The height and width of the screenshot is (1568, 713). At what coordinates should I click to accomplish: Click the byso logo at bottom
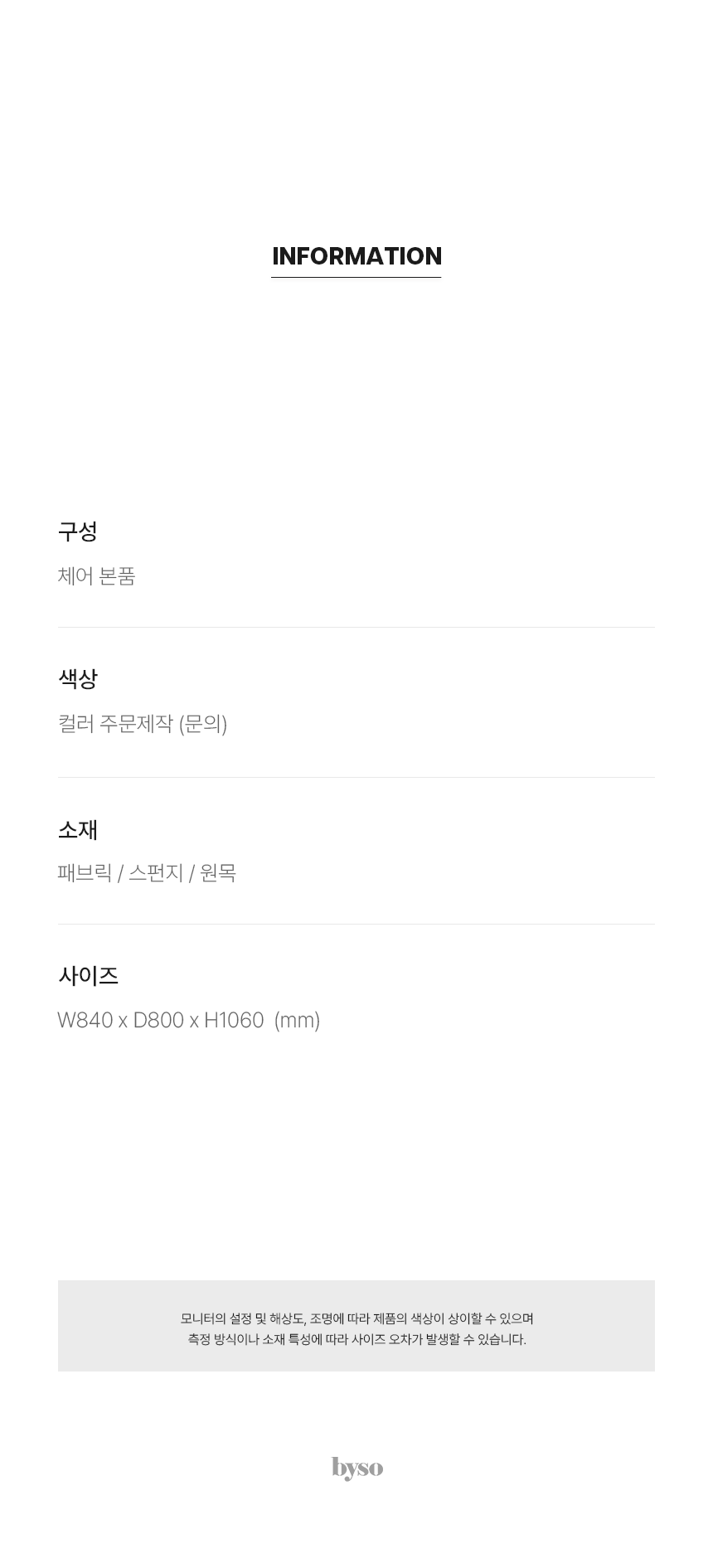357,1468
